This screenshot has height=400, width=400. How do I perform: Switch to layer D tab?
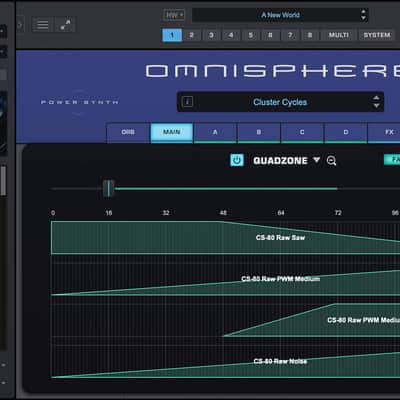(346, 132)
